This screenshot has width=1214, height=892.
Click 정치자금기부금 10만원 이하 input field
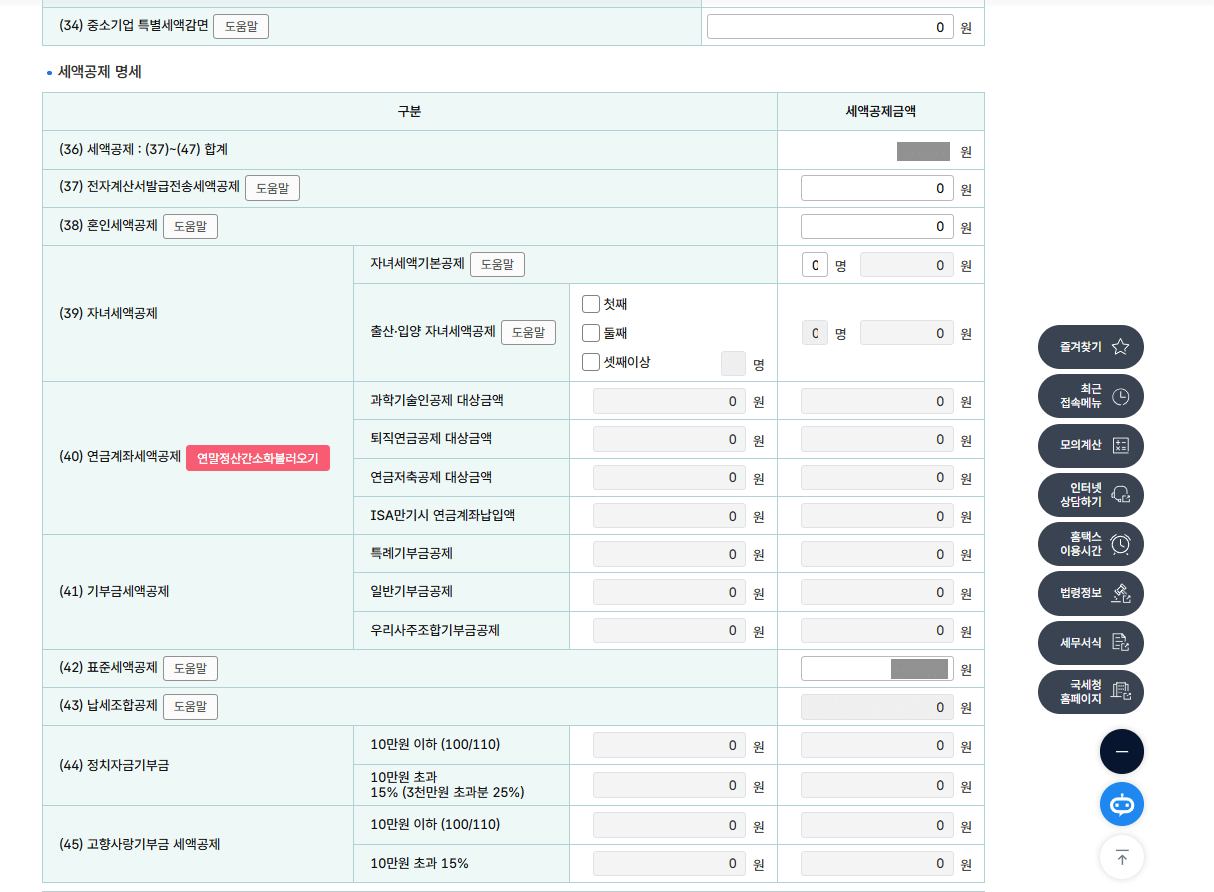669,745
